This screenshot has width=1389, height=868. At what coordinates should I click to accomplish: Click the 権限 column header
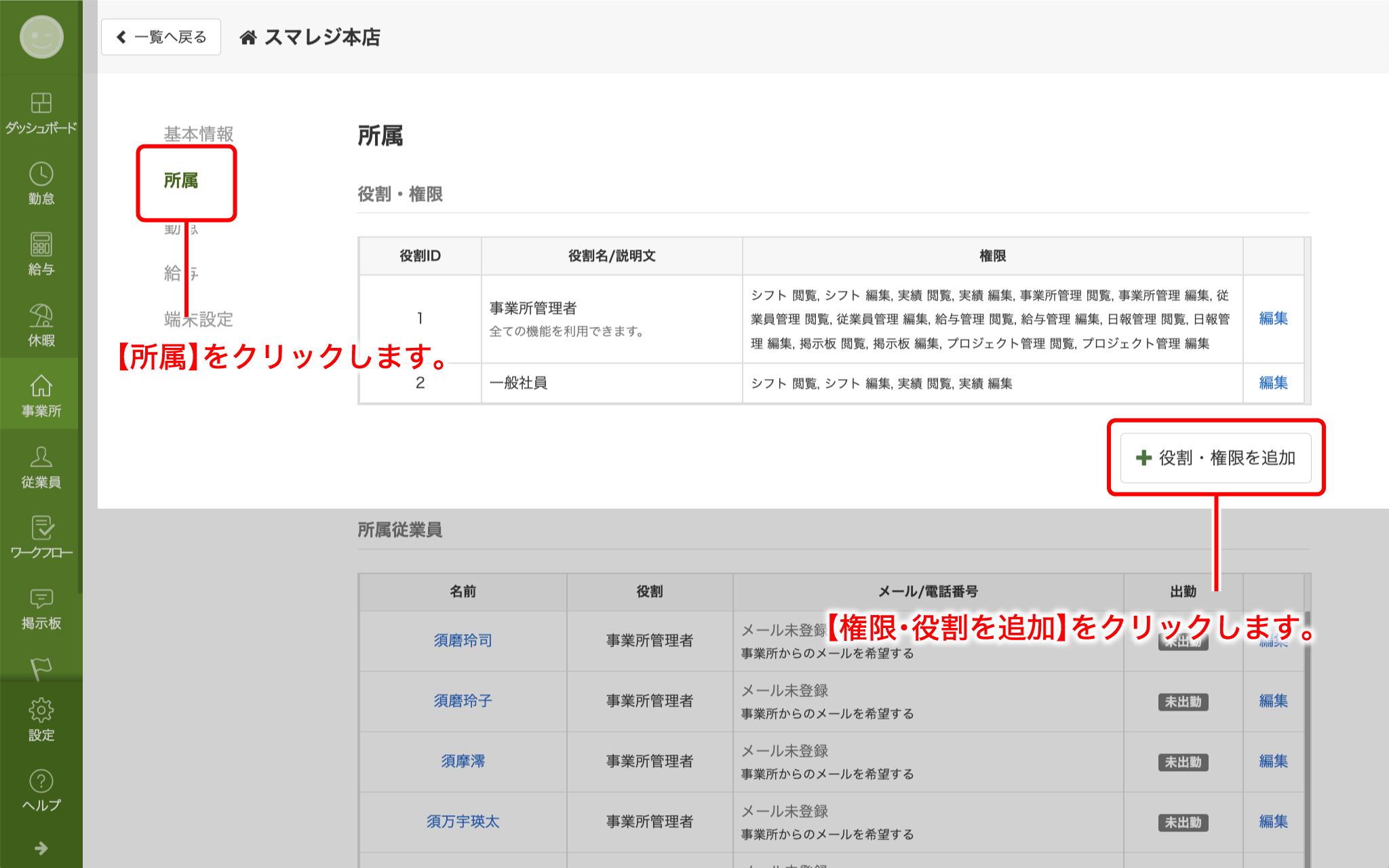(992, 256)
